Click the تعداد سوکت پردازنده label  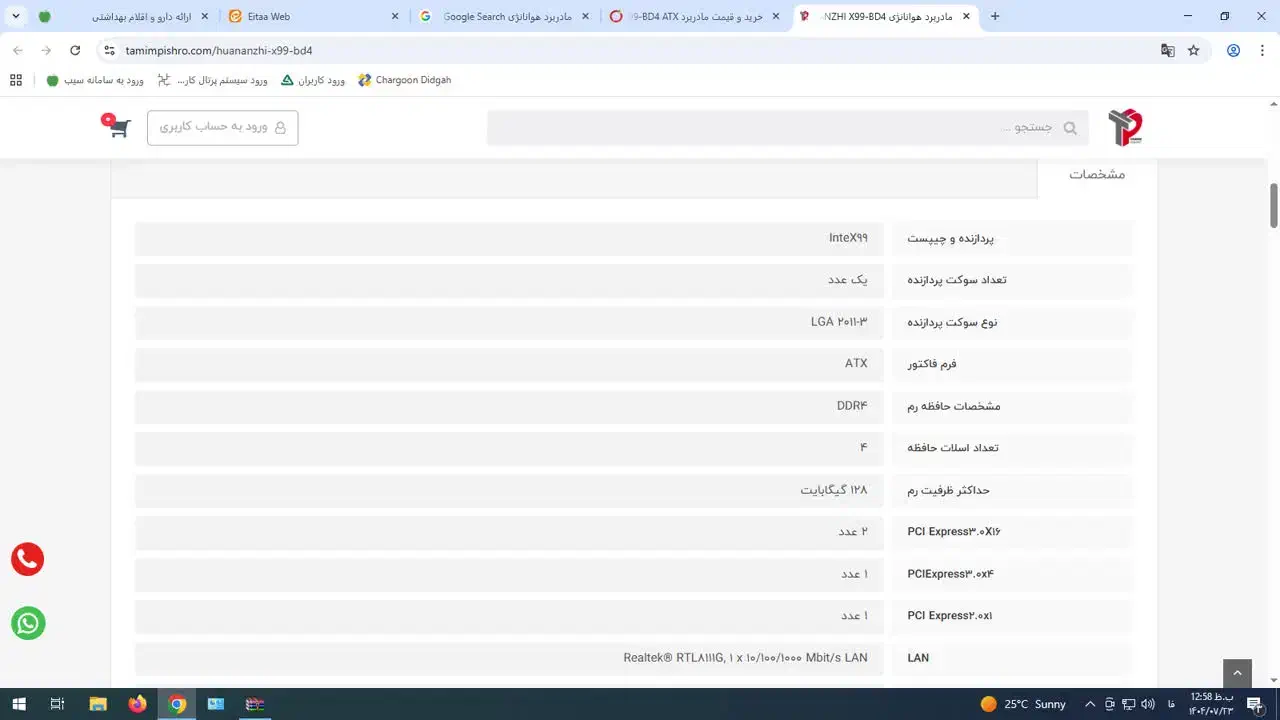[957, 280]
